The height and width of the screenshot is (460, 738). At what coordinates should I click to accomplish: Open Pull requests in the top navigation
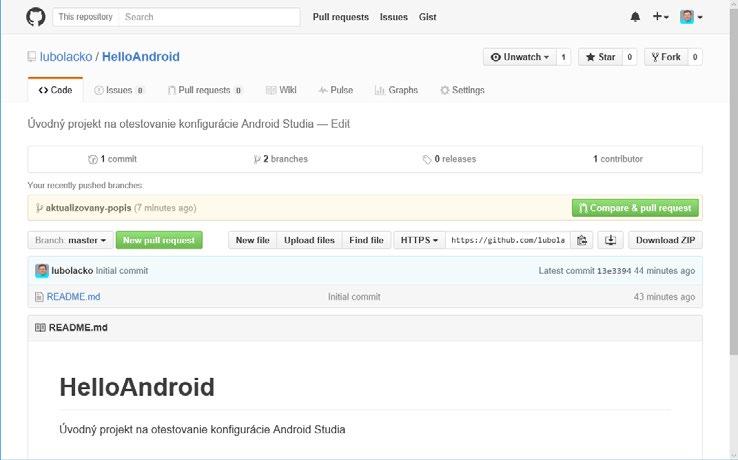341,17
